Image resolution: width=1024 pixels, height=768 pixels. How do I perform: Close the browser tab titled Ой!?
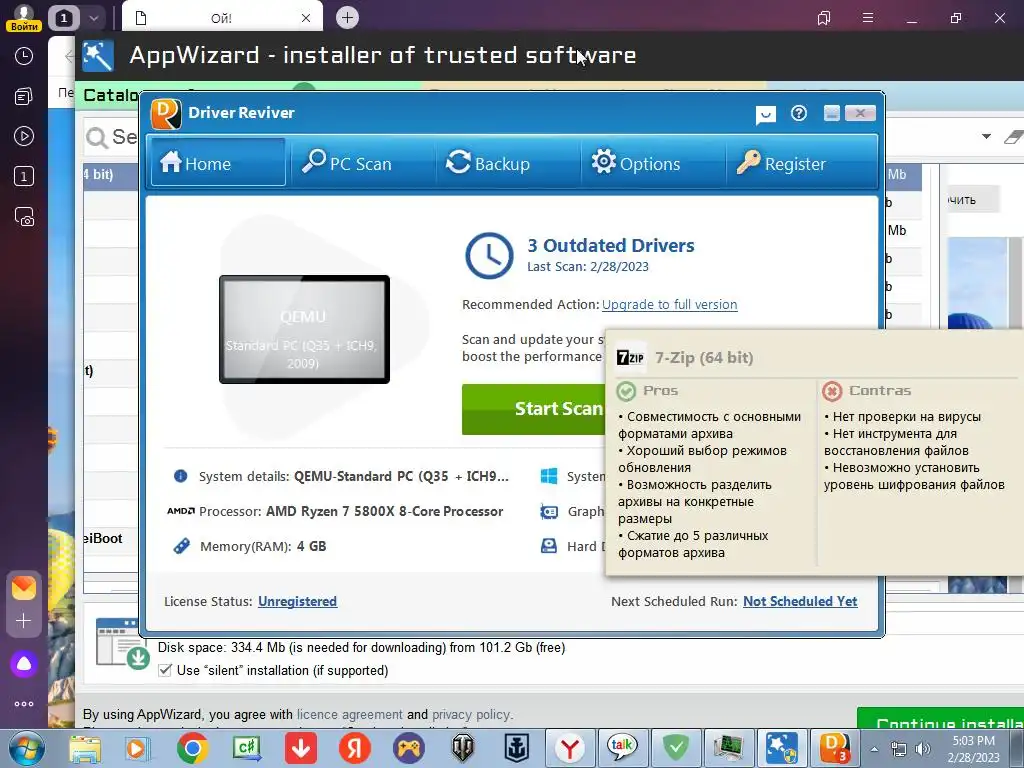[x=306, y=18]
